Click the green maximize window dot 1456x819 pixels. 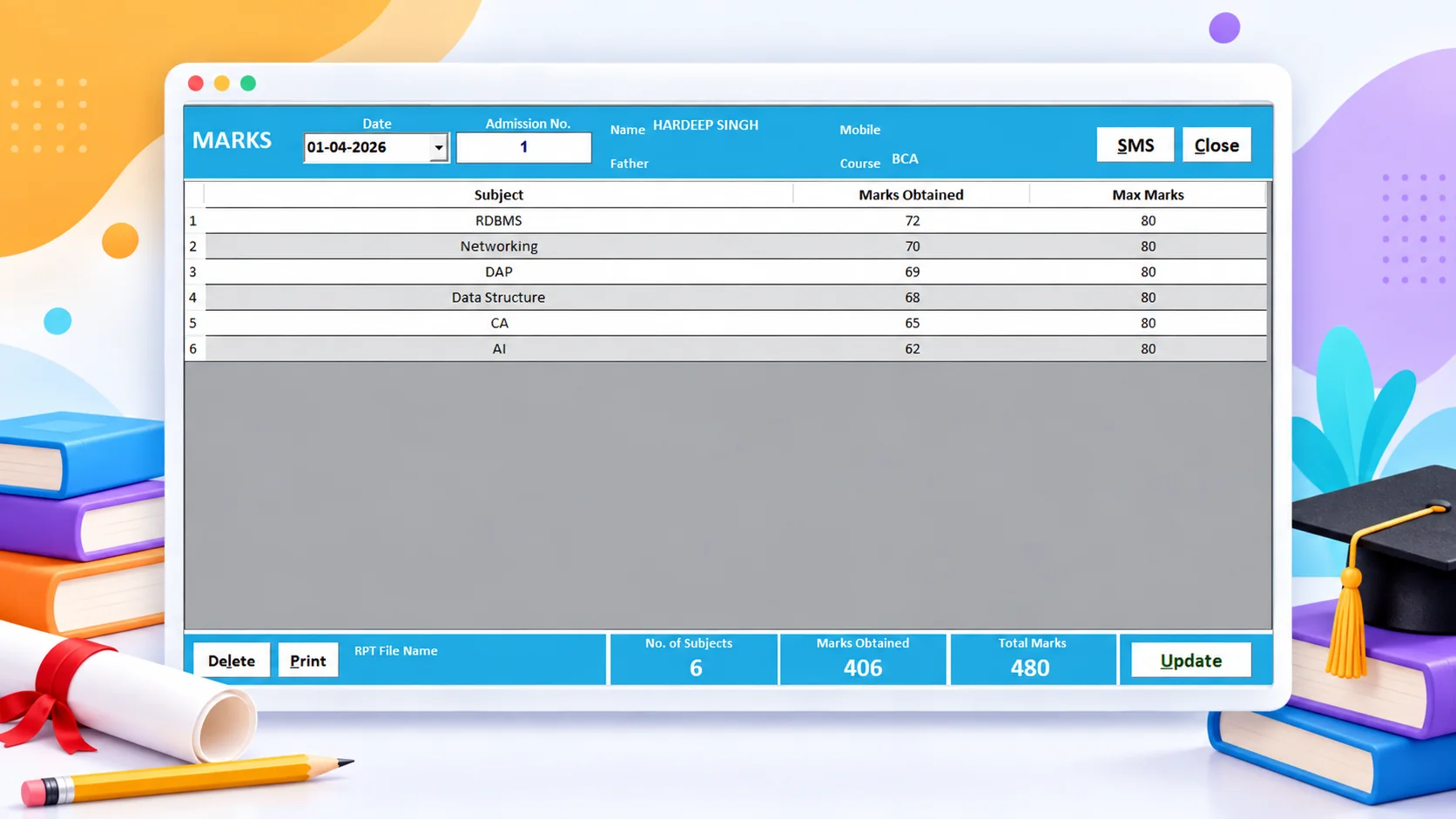point(248,84)
